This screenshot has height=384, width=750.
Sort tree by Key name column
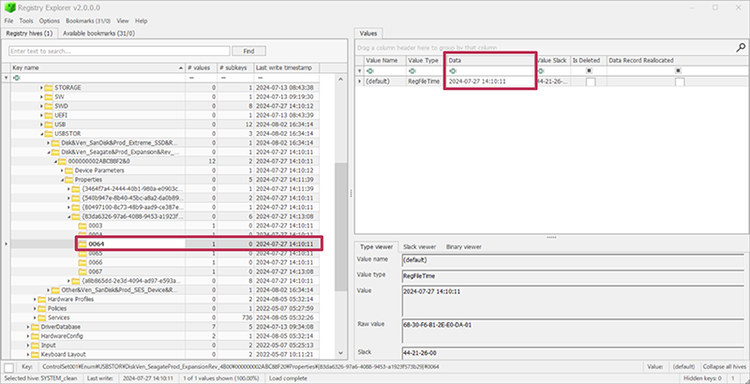pyautogui.click(x=98, y=68)
